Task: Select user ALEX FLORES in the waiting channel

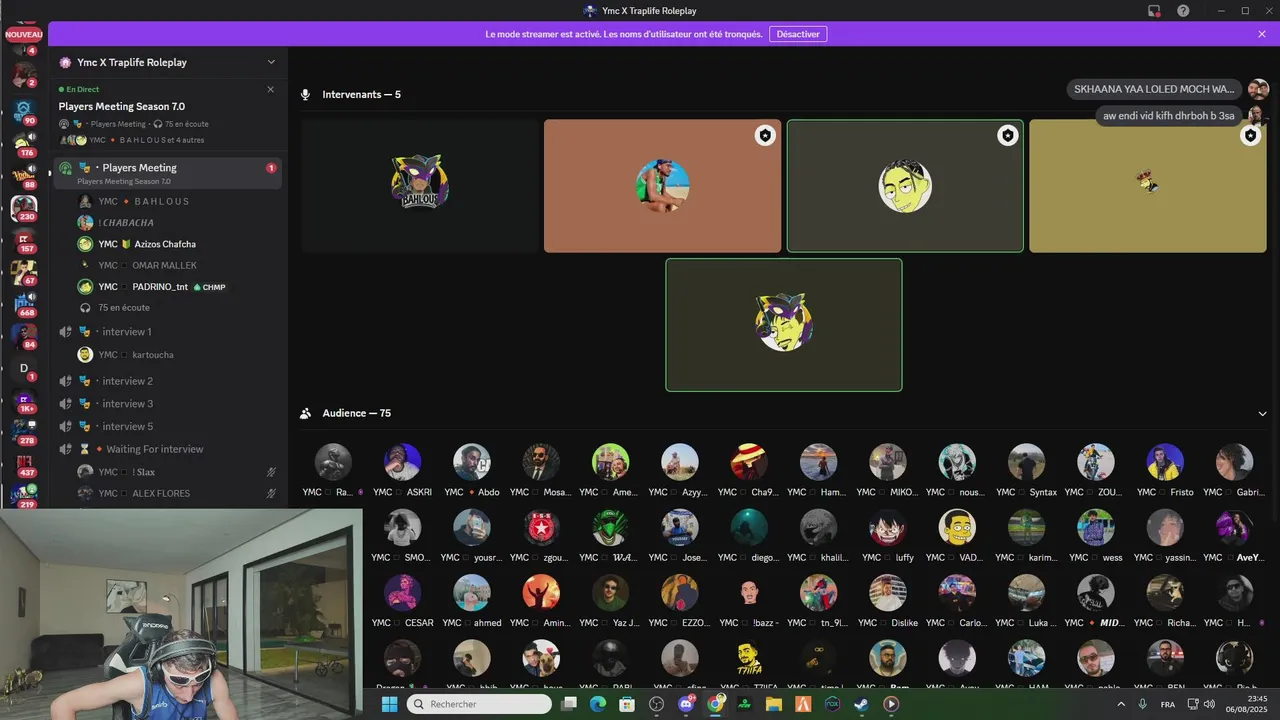Action: click(177, 493)
